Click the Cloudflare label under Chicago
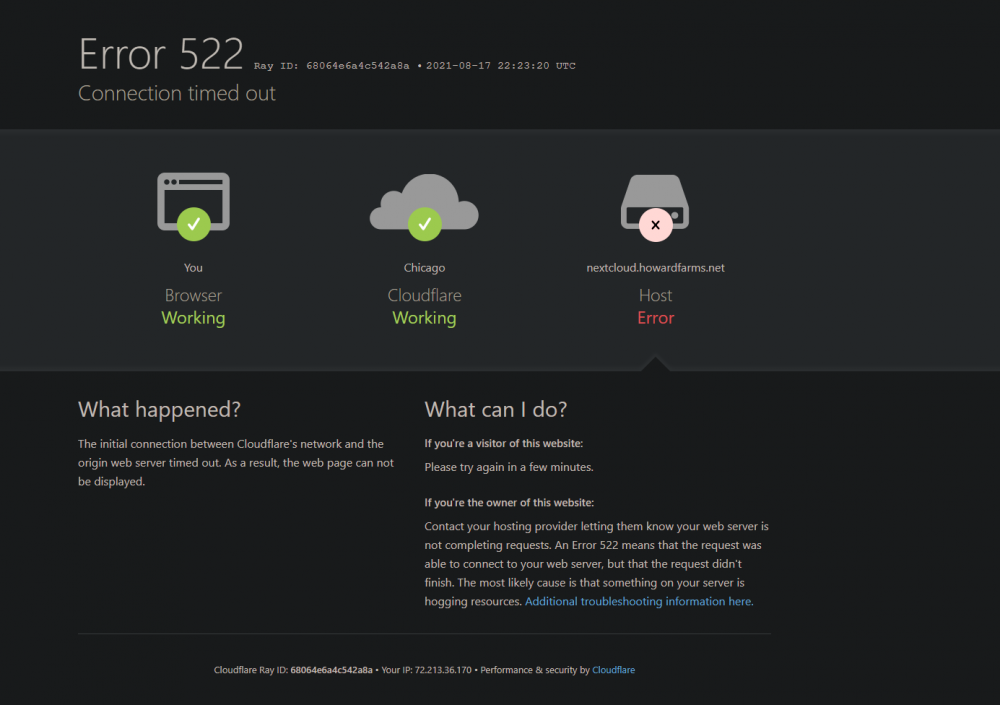The image size is (1000, 705). [x=424, y=295]
